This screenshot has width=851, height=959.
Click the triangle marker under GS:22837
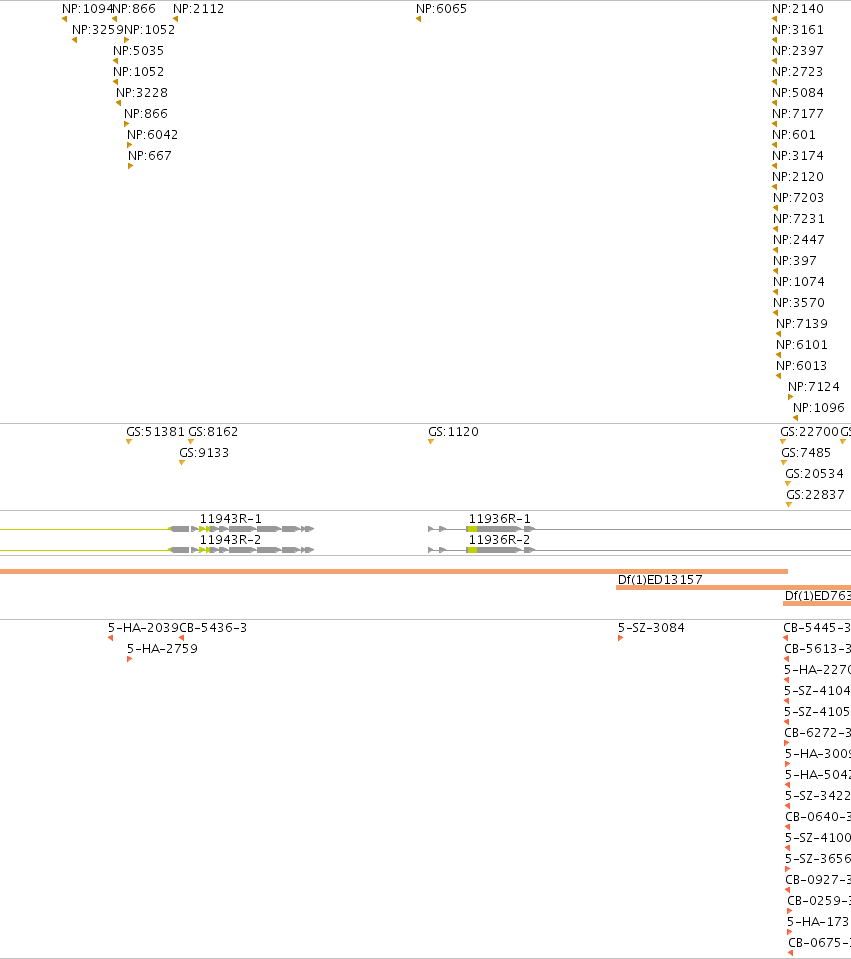pos(789,505)
